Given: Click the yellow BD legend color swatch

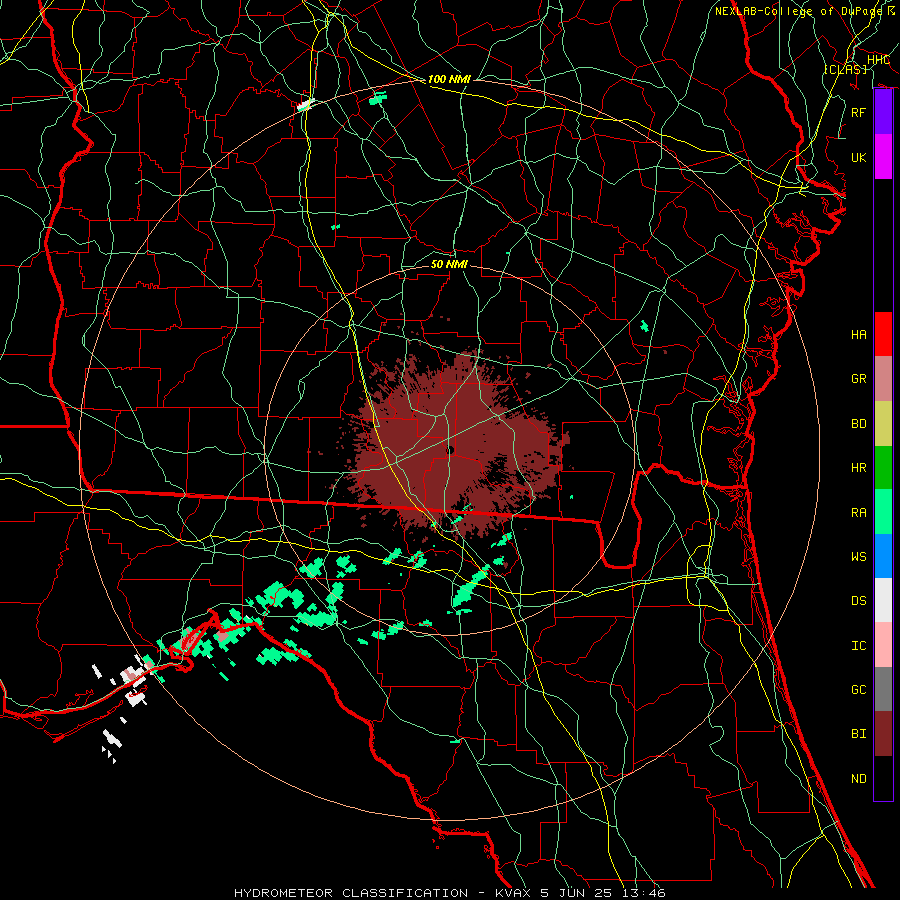Looking at the screenshot, I should pos(883,424).
